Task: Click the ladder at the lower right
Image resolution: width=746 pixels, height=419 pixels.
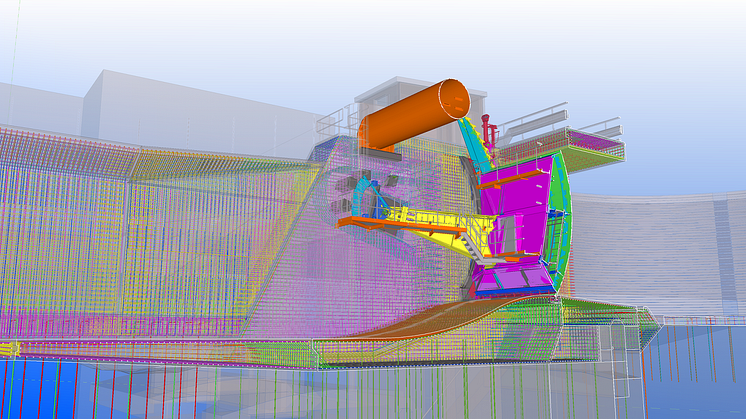Action: (621, 352)
